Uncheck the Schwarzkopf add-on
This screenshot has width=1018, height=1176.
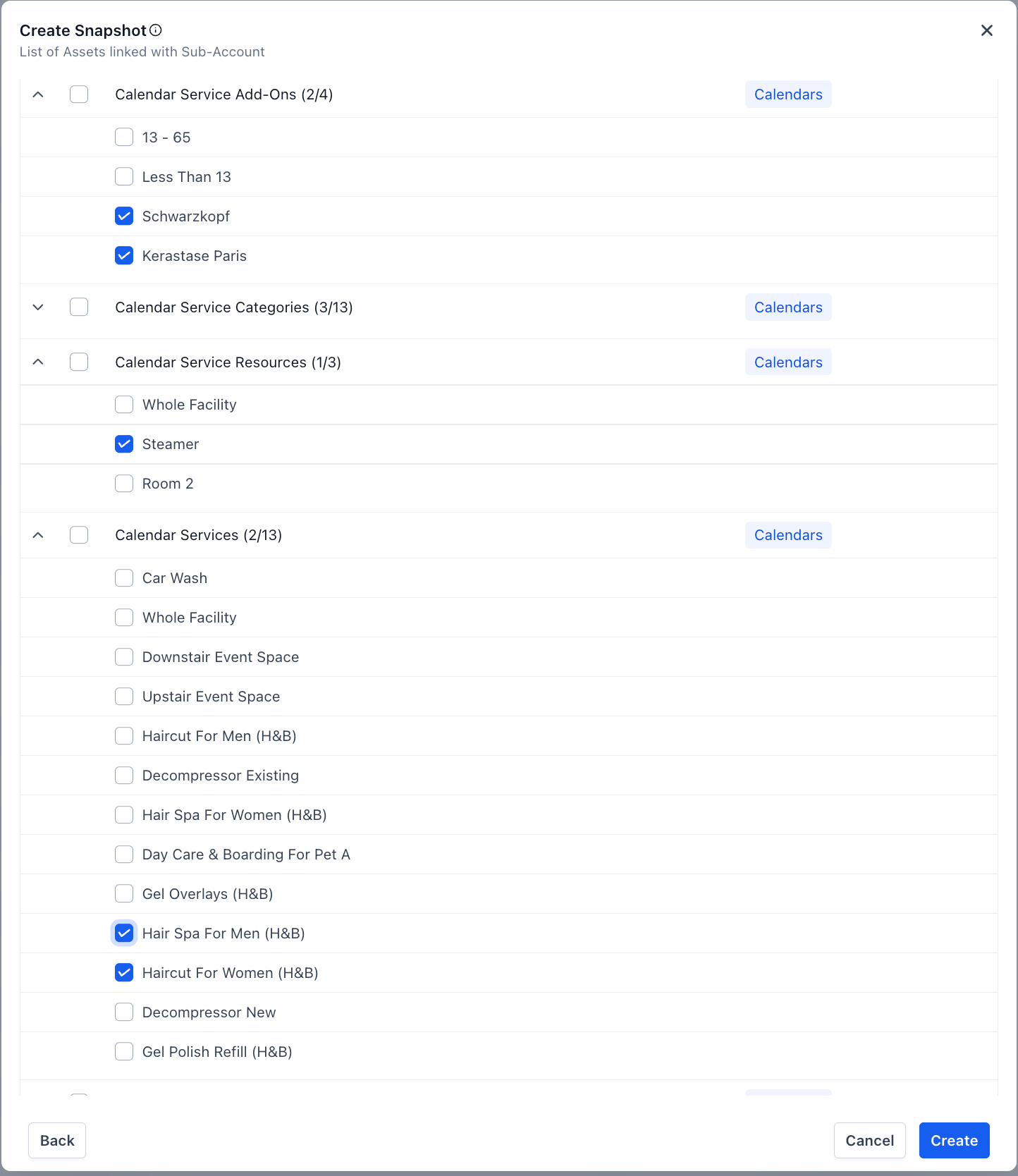[x=124, y=216]
